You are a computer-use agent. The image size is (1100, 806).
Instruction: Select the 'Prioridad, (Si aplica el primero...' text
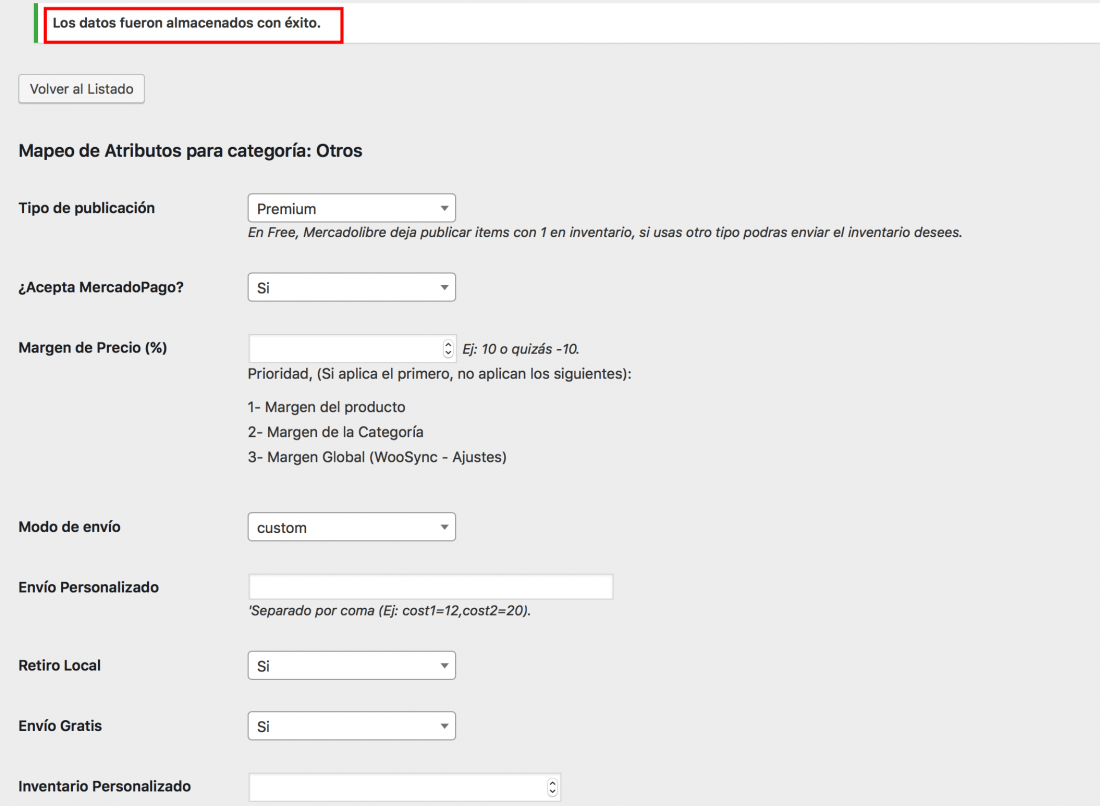[x=439, y=374]
